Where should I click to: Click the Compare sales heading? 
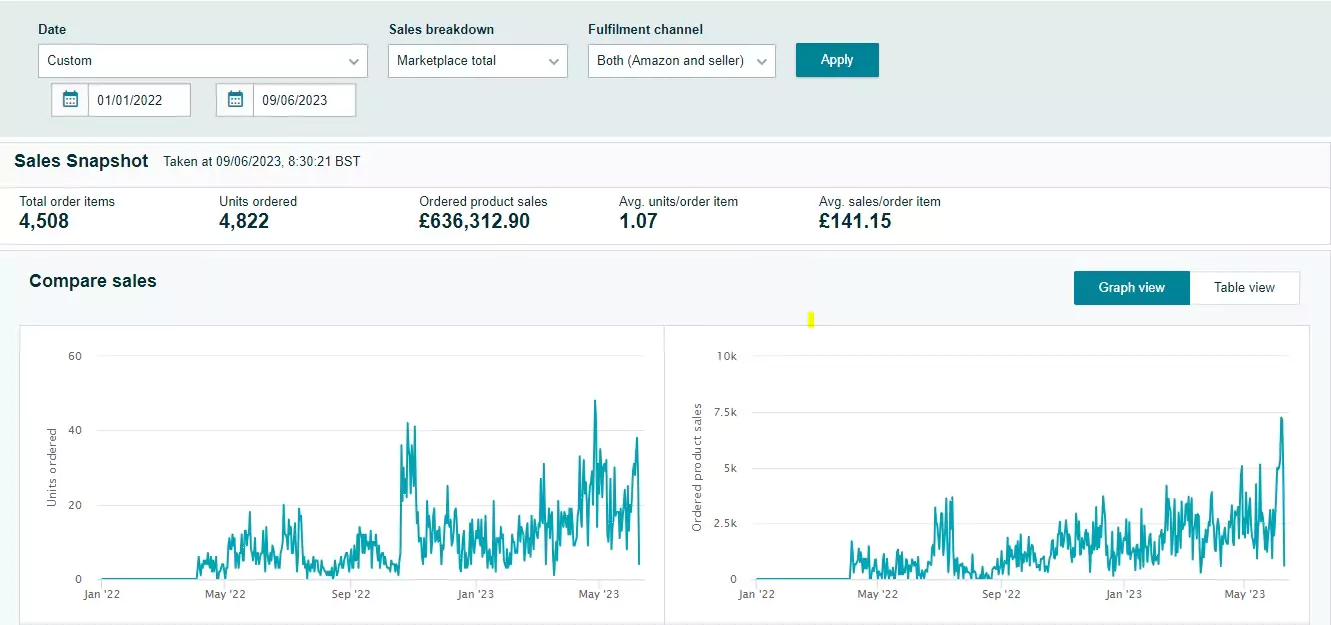(93, 281)
